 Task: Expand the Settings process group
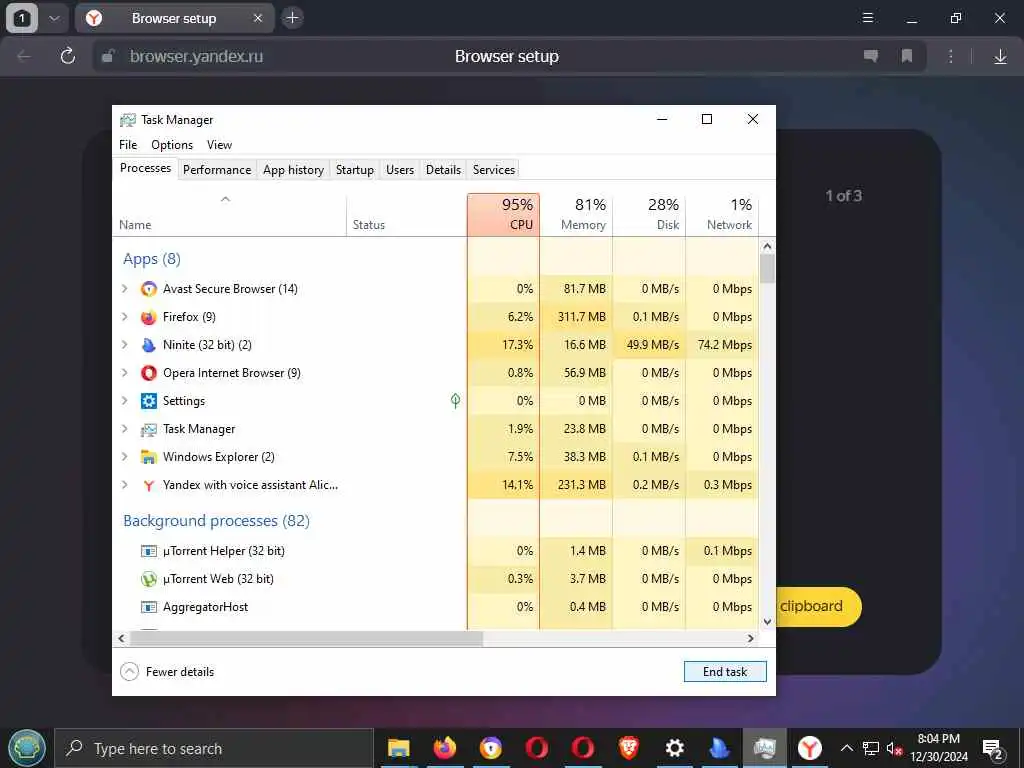pos(125,401)
